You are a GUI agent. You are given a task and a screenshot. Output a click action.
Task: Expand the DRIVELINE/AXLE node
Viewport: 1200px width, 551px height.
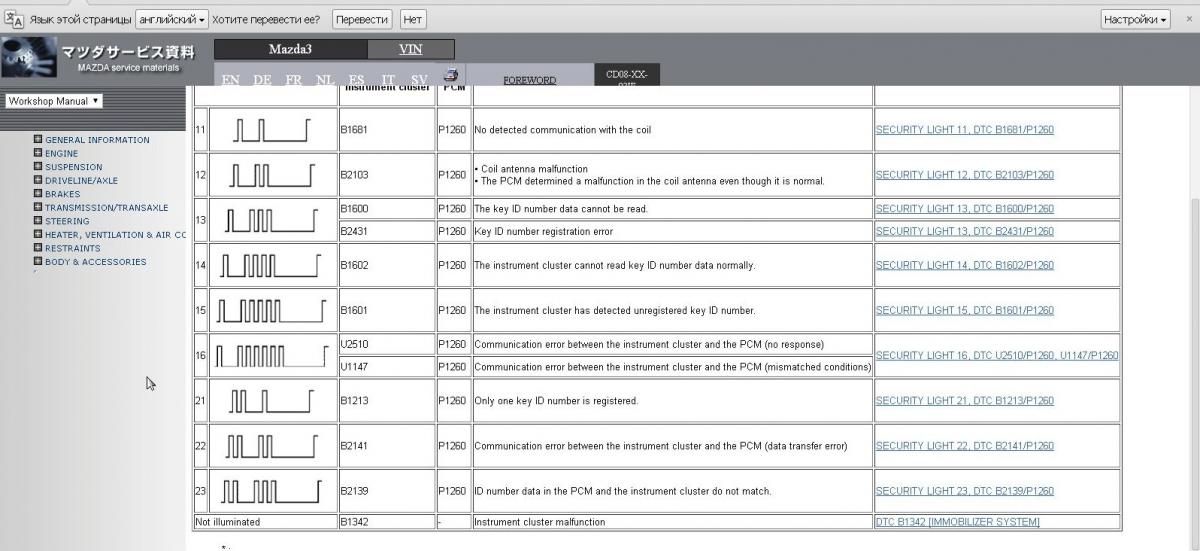click(38, 180)
